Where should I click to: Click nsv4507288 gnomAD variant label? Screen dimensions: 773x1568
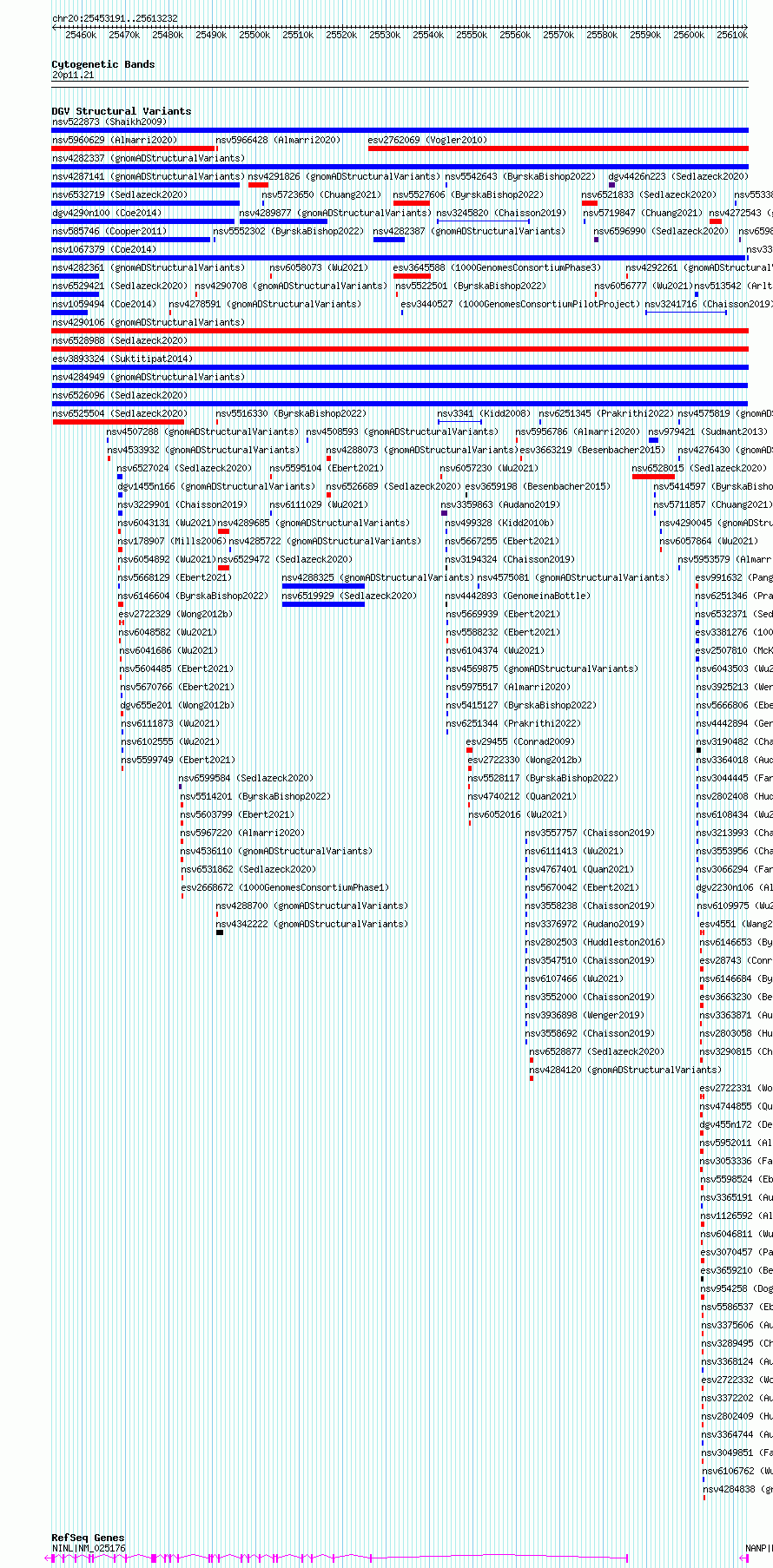click(202, 432)
